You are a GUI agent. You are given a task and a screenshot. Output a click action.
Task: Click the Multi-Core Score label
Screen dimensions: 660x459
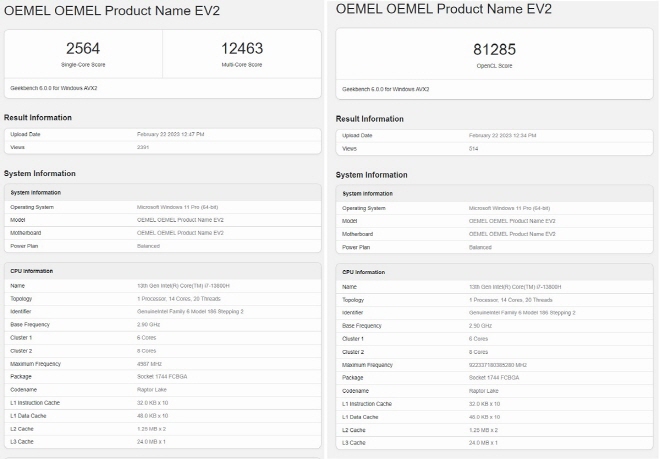tap(242, 63)
